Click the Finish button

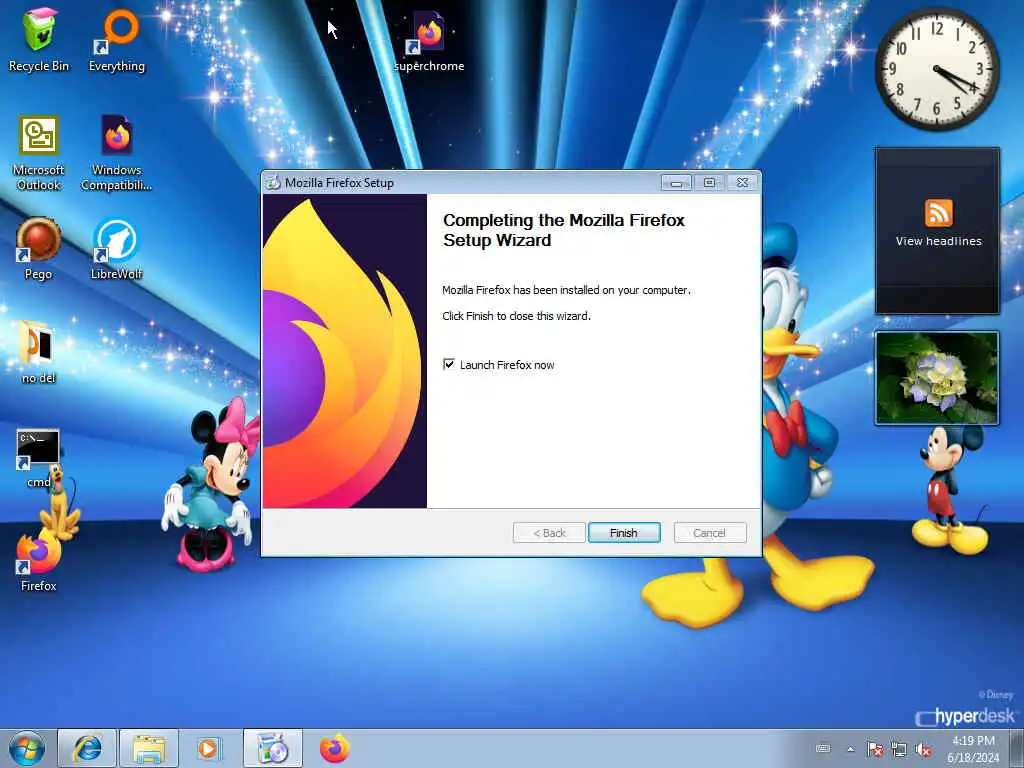(x=624, y=533)
